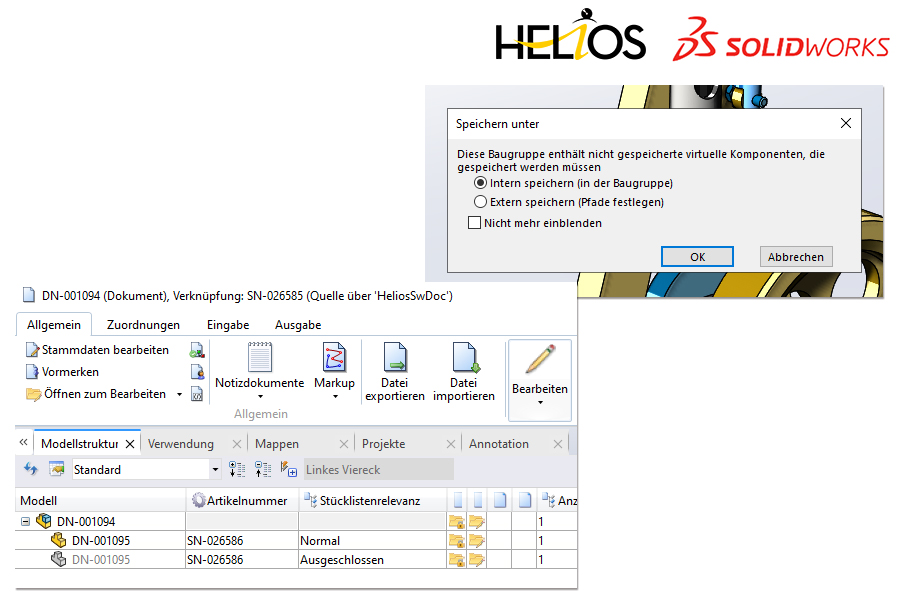Select the Extern speichern radio button
This screenshot has width=900, height=600.
tap(480, 202)
